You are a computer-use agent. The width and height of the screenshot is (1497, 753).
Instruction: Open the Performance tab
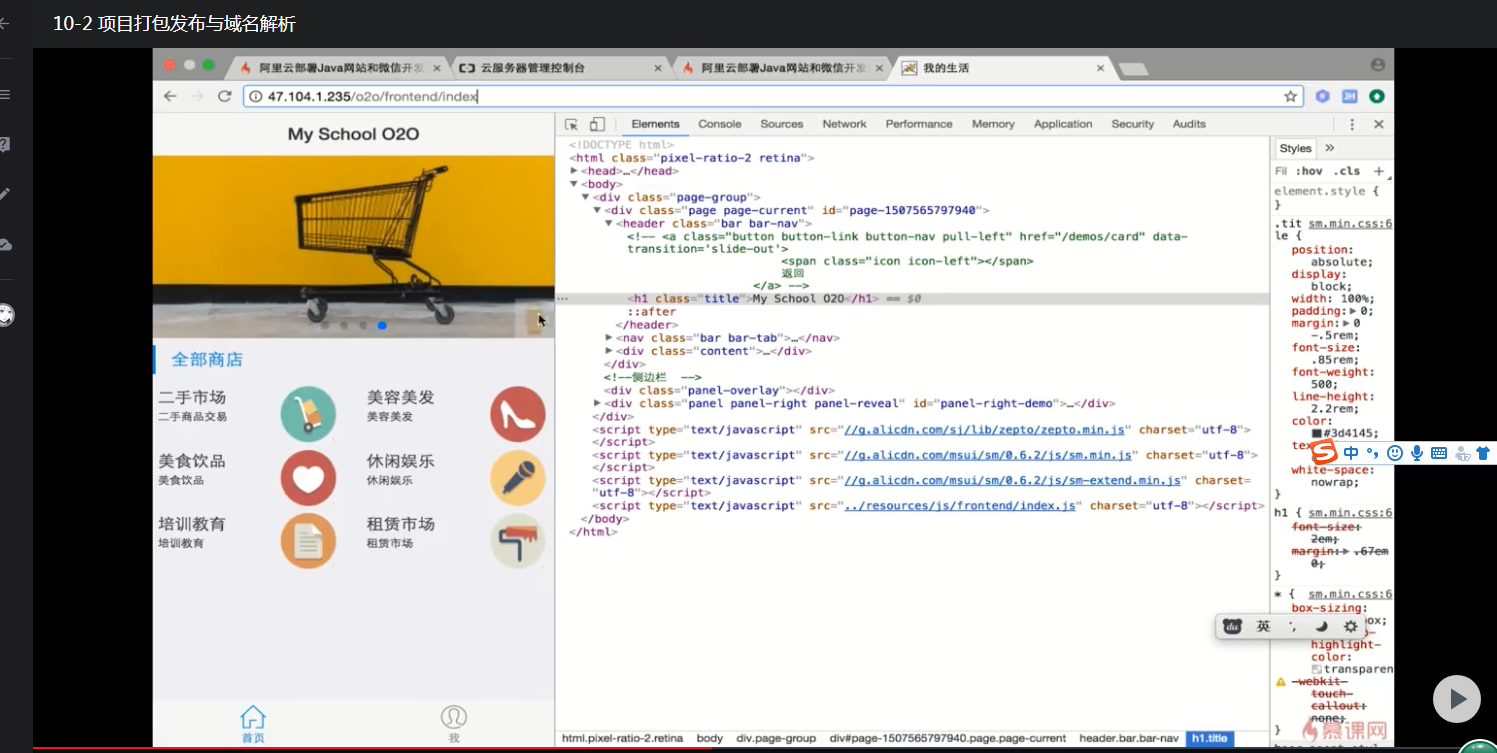point(919,124)
